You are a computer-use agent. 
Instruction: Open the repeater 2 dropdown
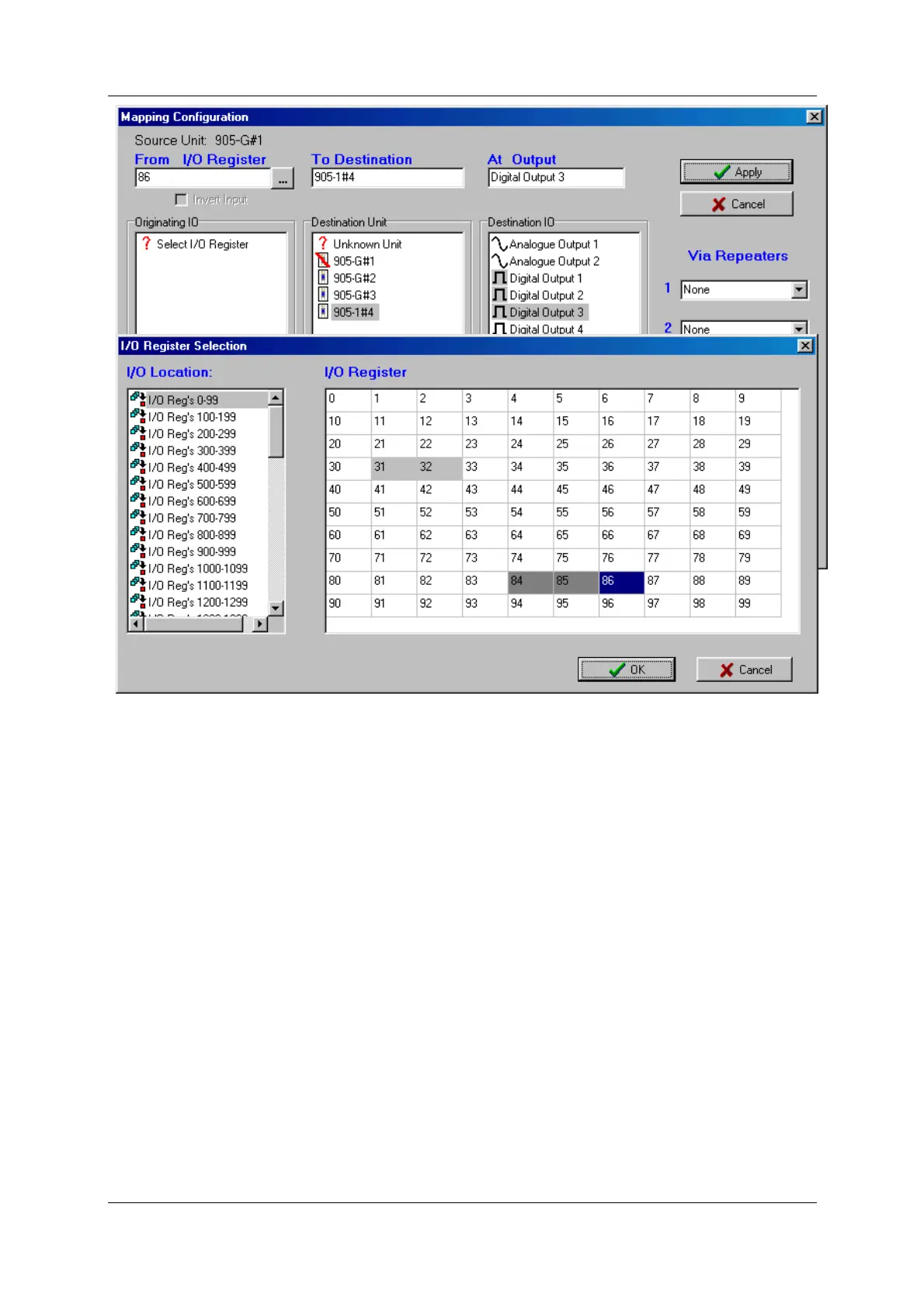[x=799, y=329]
